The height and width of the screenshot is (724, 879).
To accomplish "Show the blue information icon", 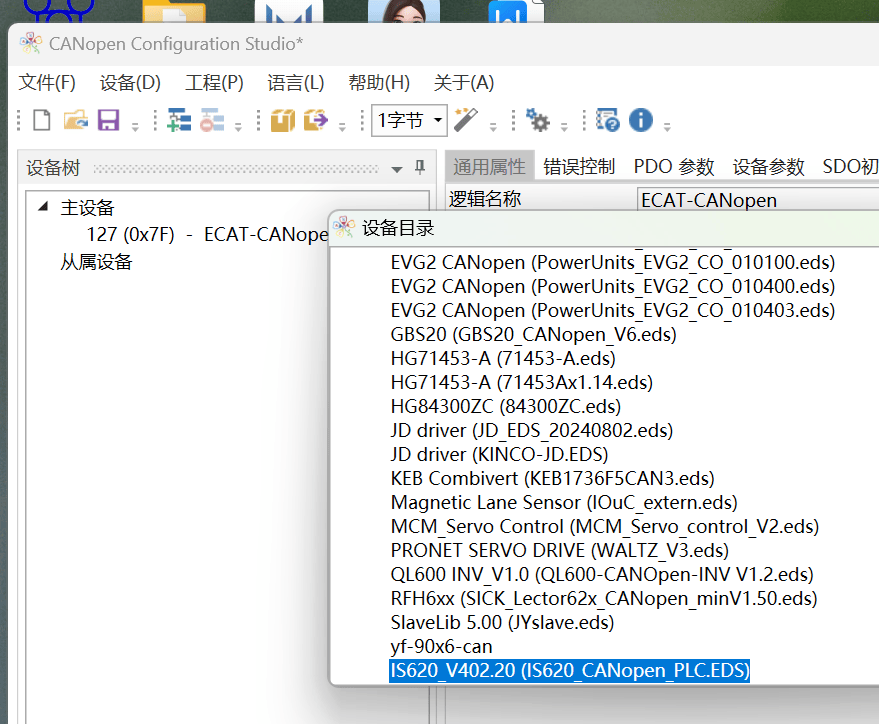I will (x=641, y=120).
